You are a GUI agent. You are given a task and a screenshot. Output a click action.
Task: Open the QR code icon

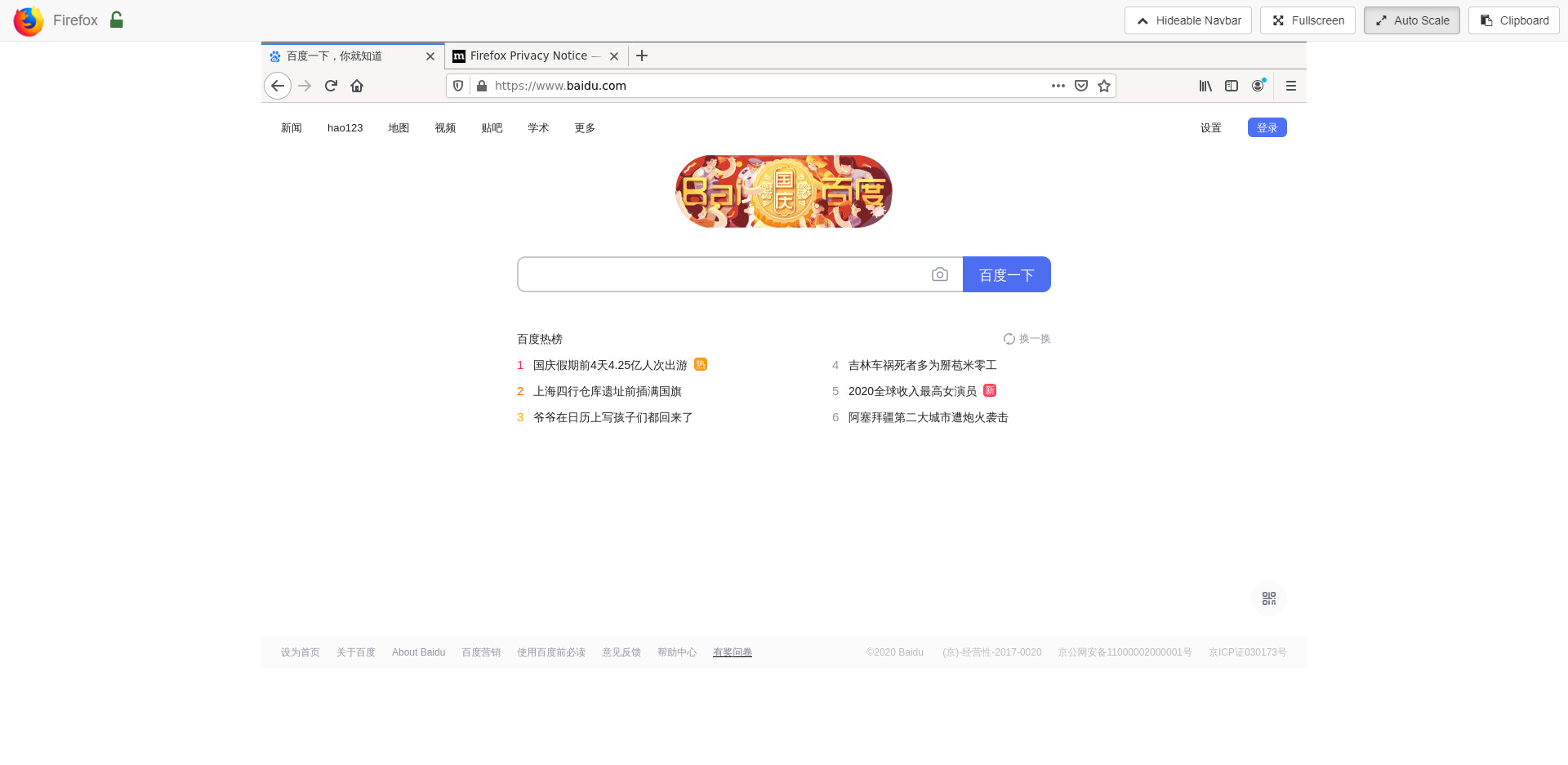1269,598
